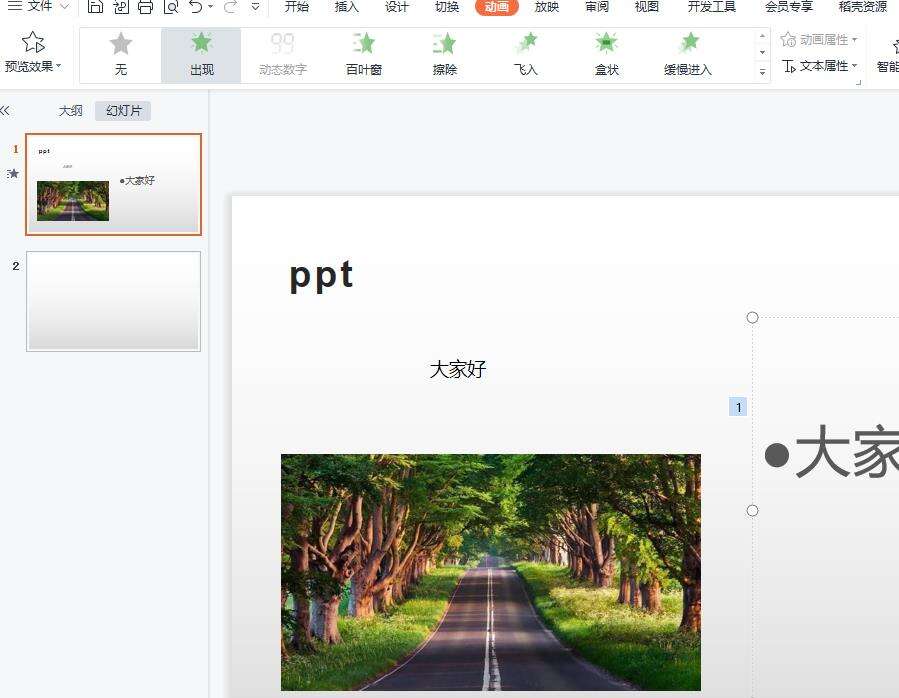Apply the 擦除 (Wipe) animation effect
This screenshot has height=698, width=899.
(445, 54)
